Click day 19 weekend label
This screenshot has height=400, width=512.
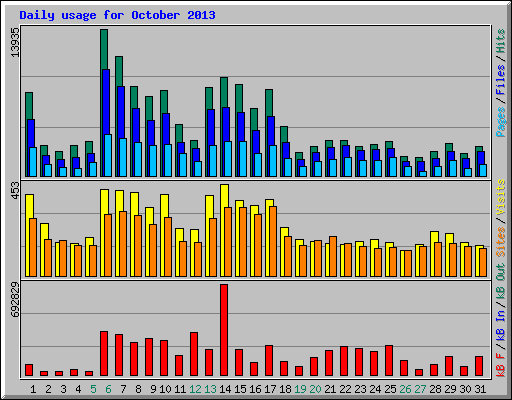pos(300,389)
